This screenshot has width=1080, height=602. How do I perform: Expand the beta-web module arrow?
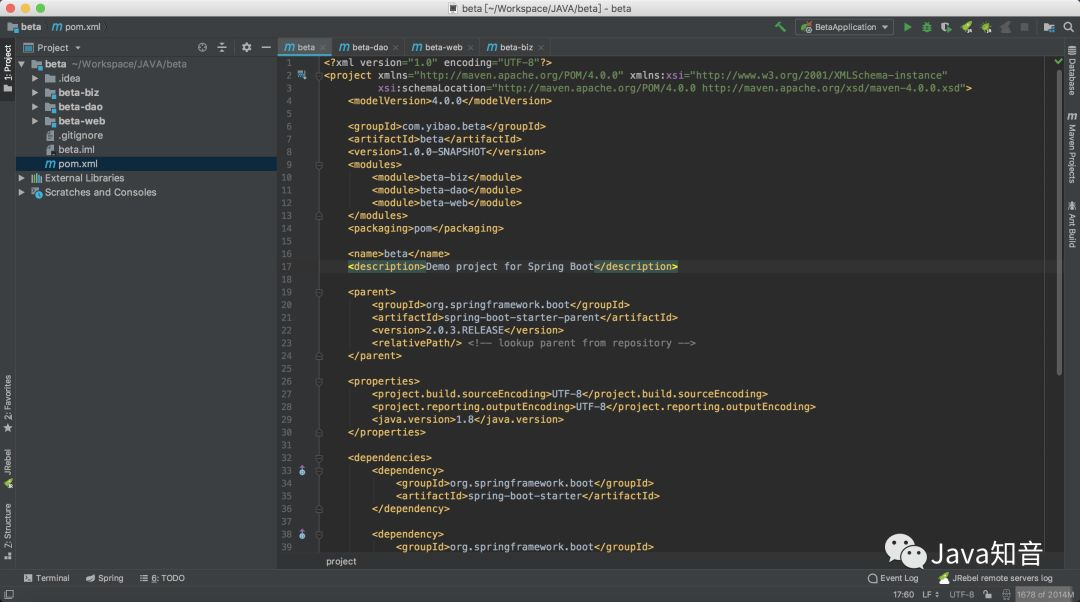click(x=35, y=121)
